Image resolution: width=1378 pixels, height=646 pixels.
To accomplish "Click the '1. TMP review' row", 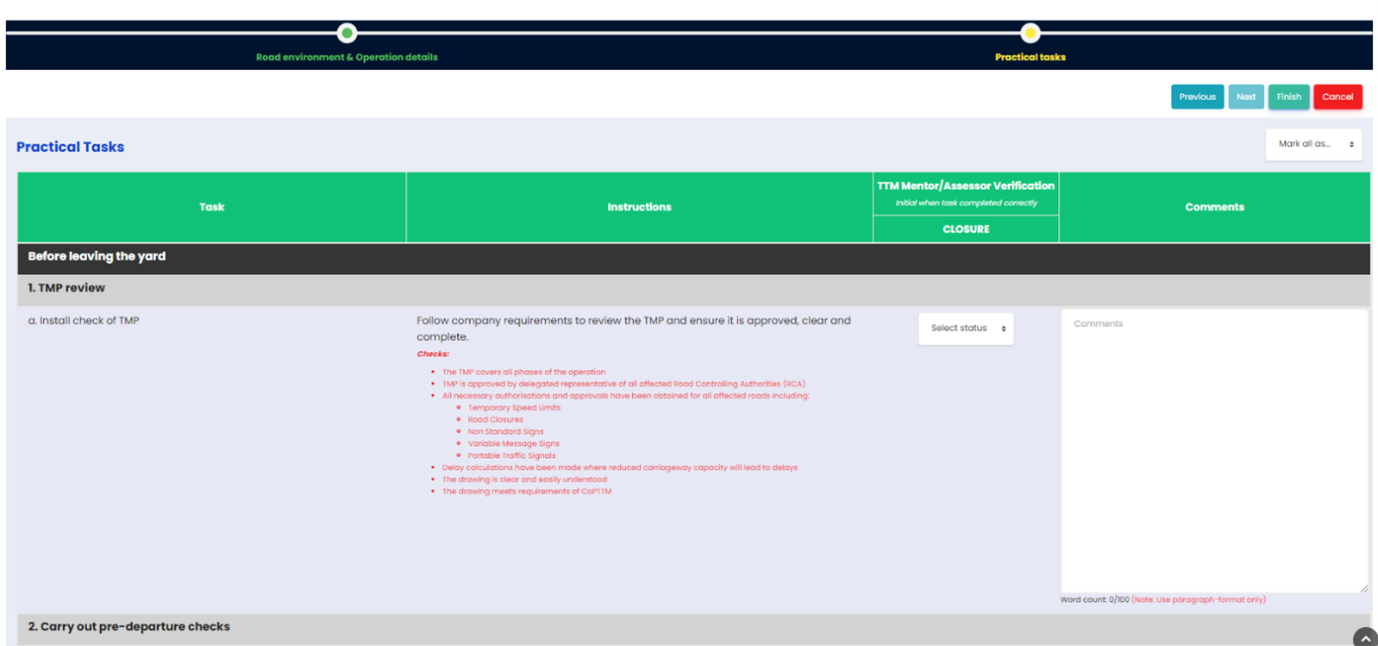I will pyautogui.click(x=693, y=288).
